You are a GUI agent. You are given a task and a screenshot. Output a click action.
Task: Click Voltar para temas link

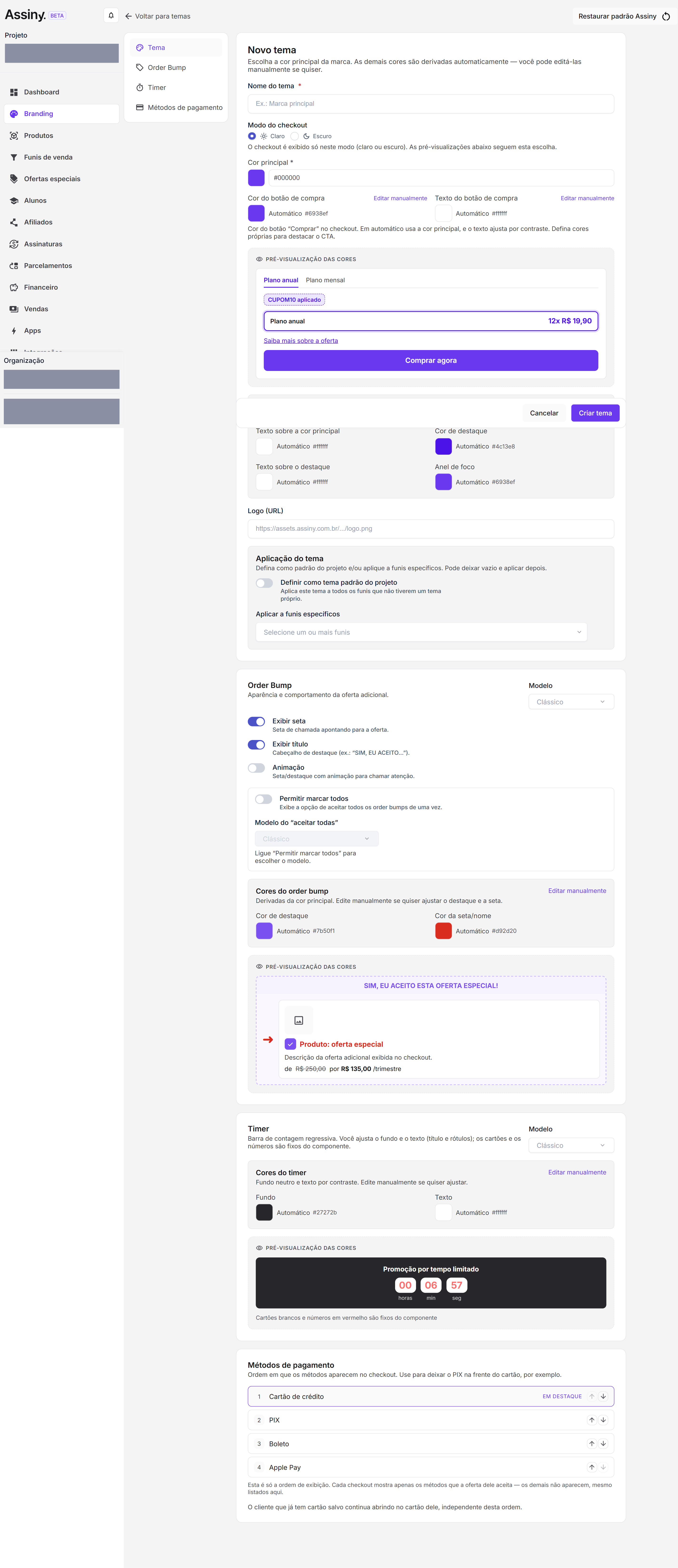(158, 16)
